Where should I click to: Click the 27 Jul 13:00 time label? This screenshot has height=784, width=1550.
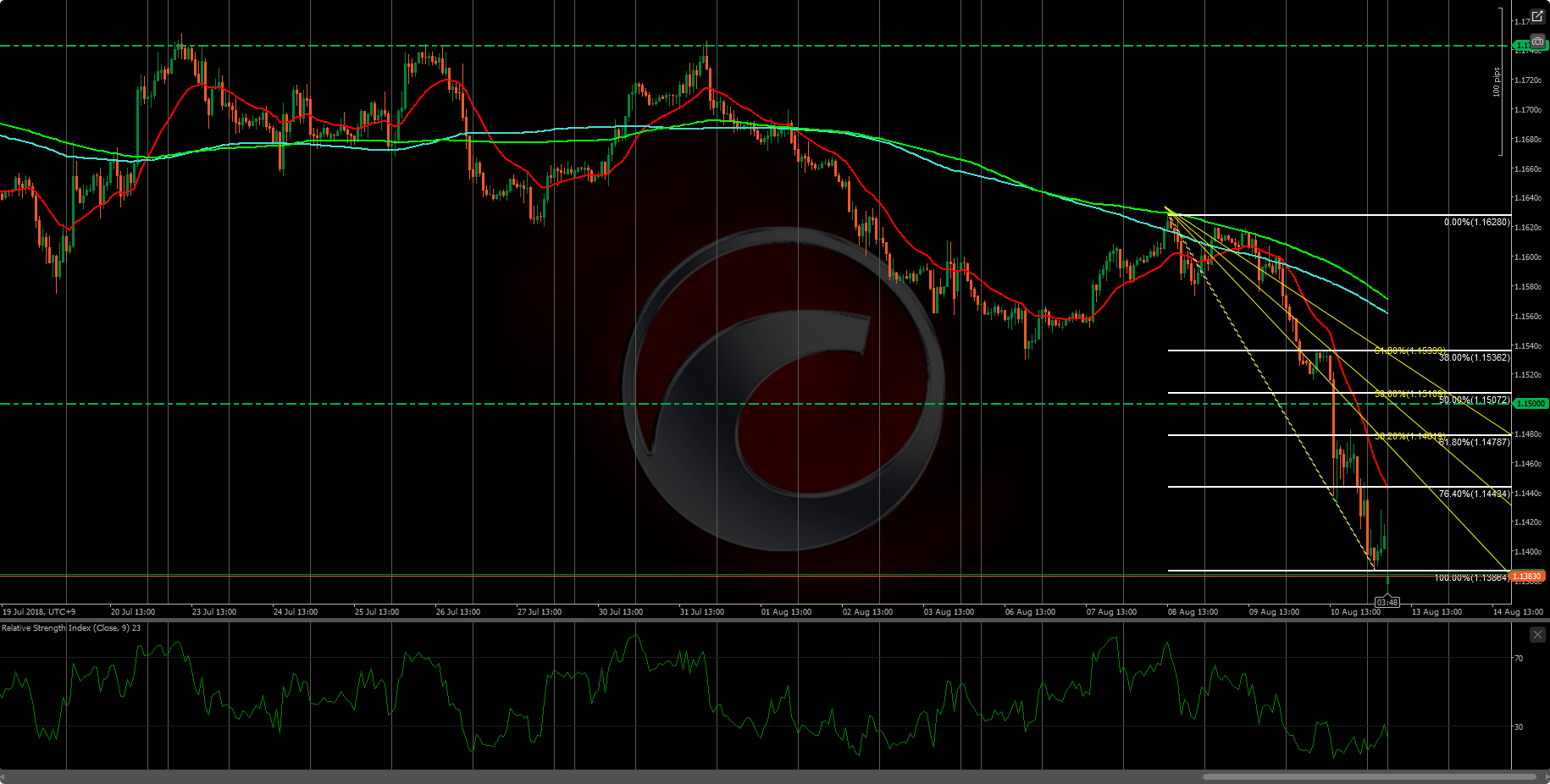tap(540, 611)
